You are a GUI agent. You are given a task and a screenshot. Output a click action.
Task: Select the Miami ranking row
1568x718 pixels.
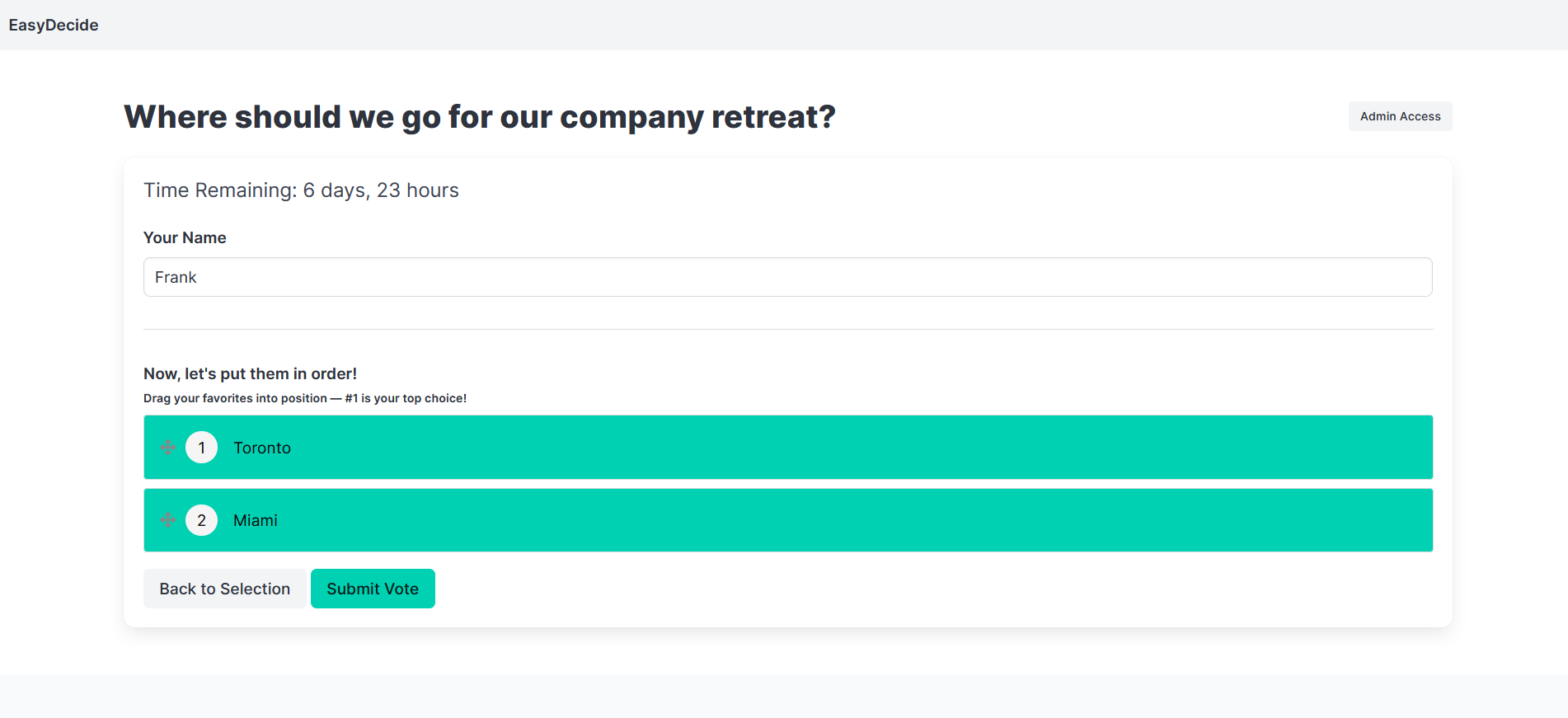pyautogui.click(x=788, y=520)
